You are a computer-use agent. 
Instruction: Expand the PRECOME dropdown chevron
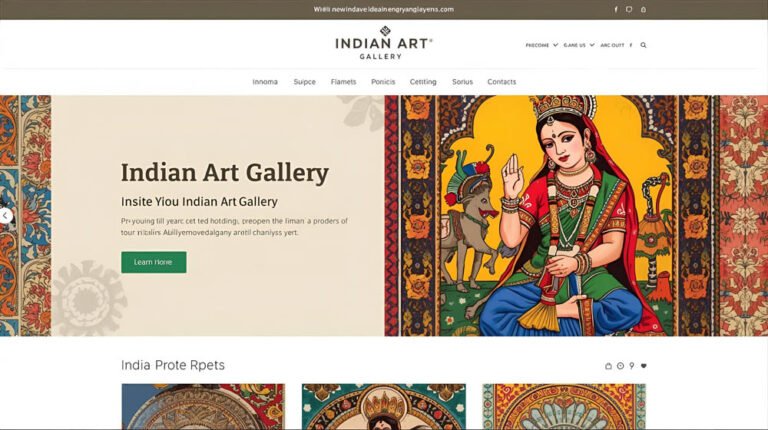click(555, 45)
